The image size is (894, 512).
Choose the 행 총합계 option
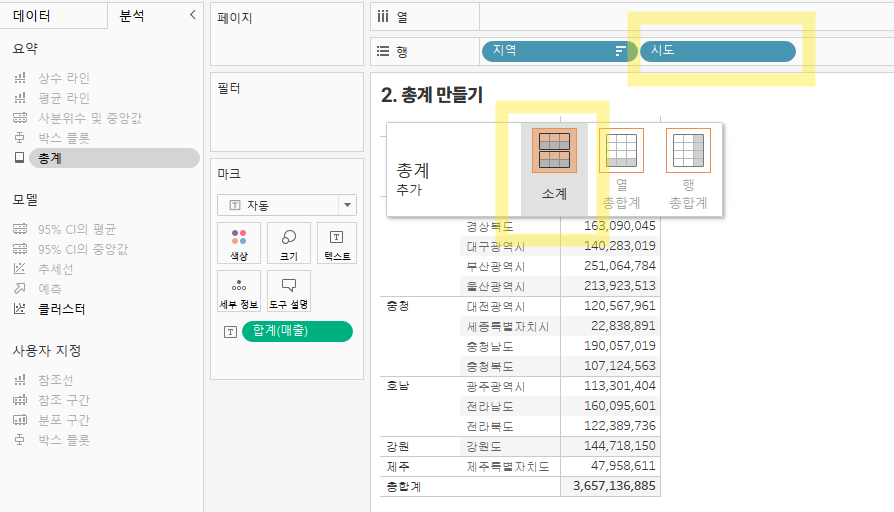click(688, 169)
